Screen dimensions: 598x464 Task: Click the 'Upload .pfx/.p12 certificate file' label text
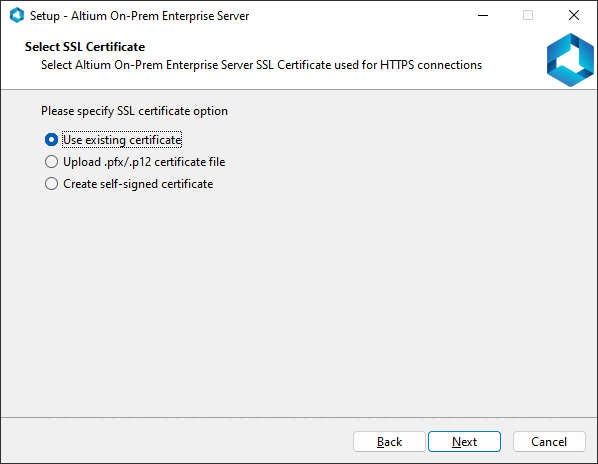point(144,162)
